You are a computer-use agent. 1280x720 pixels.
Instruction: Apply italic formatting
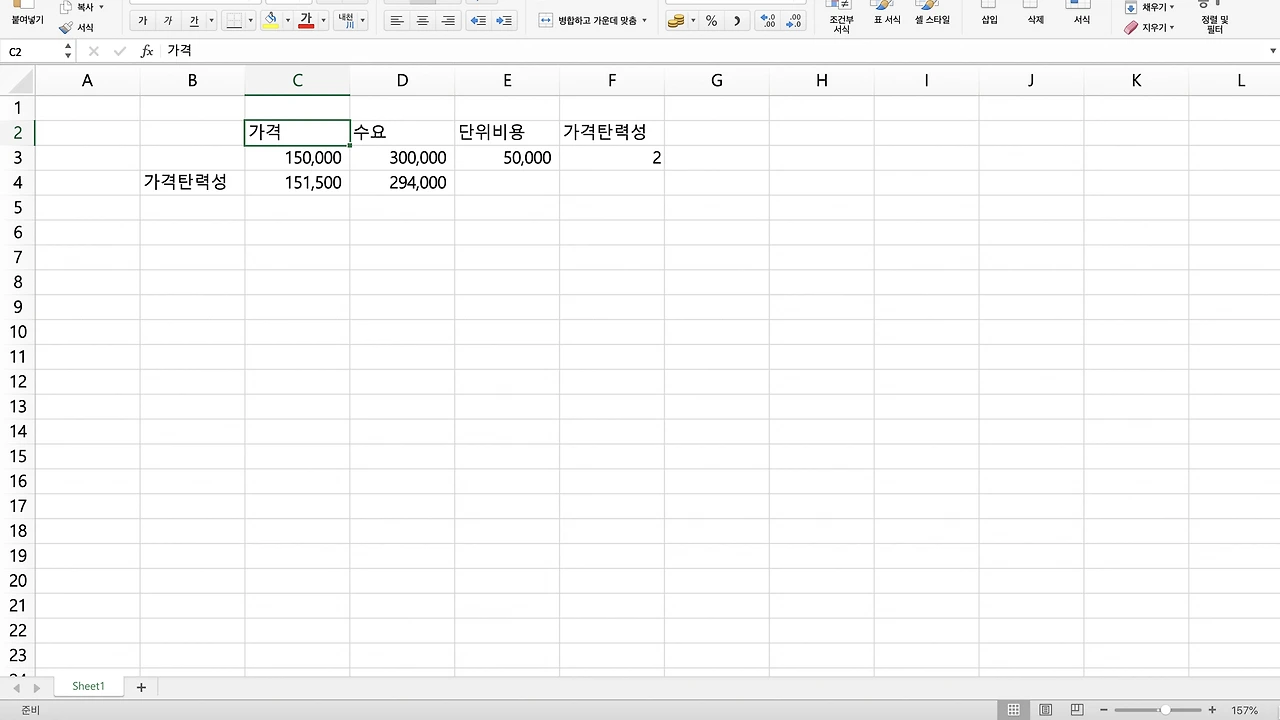click(168, 20)
